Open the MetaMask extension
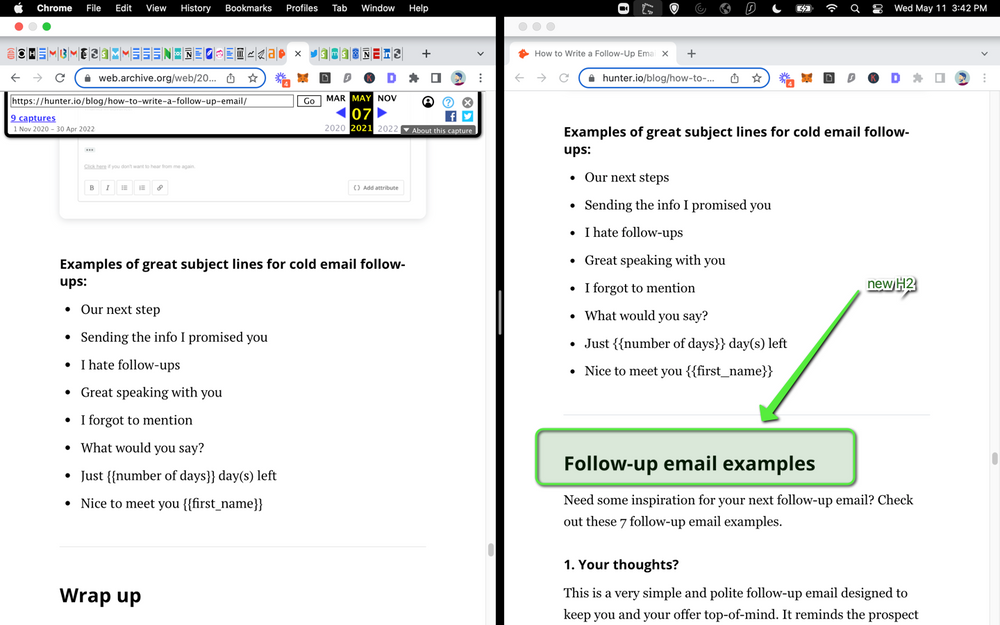 [304, 78]
